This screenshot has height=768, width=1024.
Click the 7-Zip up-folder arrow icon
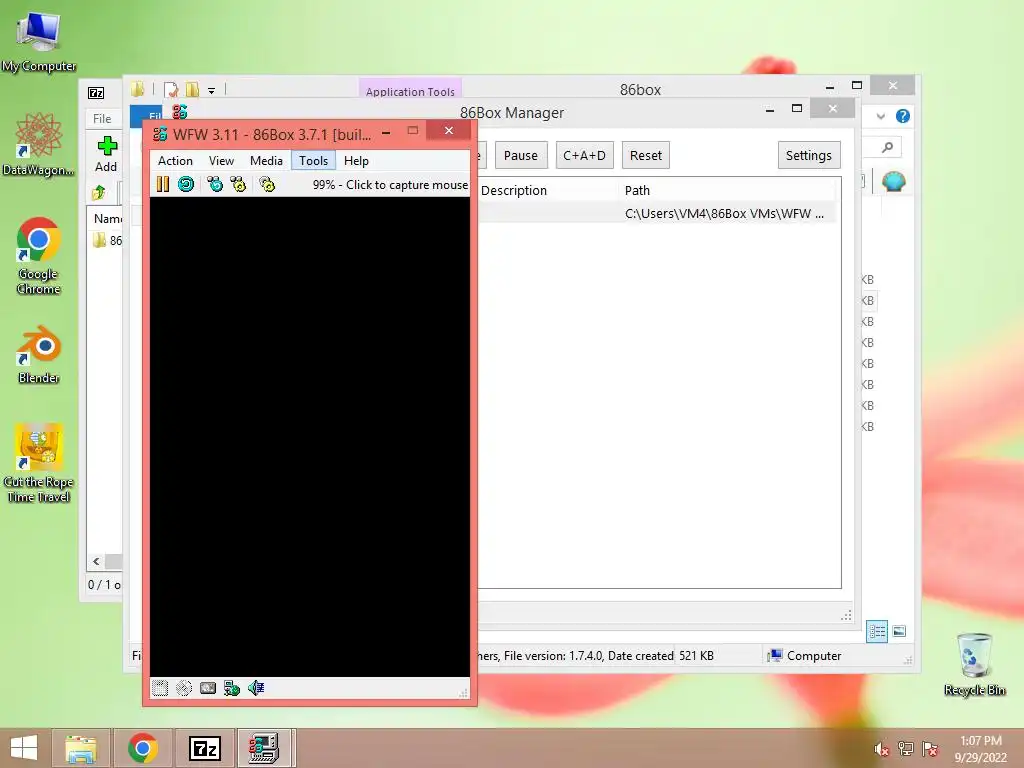(x=99, y=192)
